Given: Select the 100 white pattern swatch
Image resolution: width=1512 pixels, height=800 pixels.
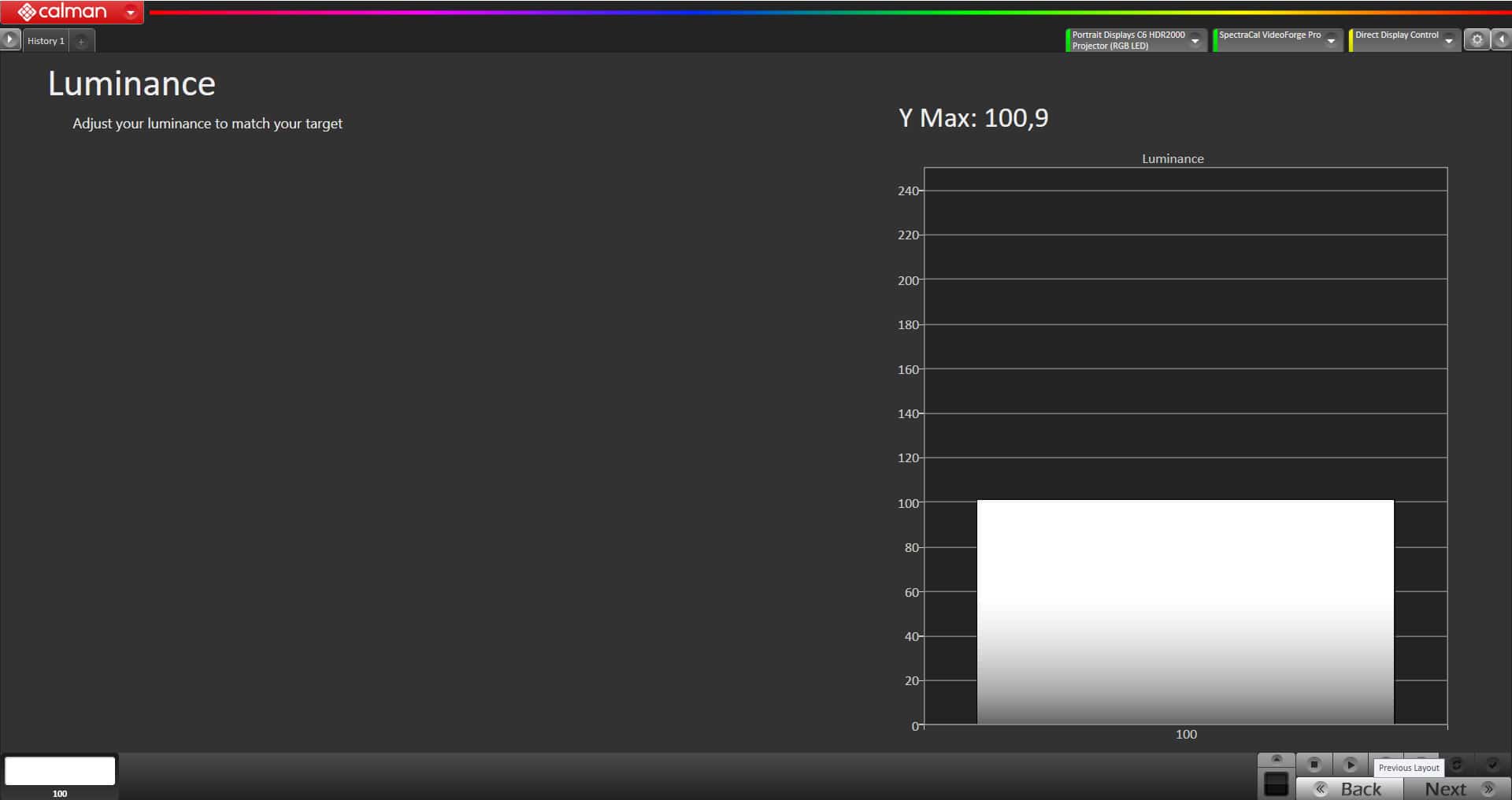Looking at the screenshot, I should pyautogui.click(x=60, y=771).
